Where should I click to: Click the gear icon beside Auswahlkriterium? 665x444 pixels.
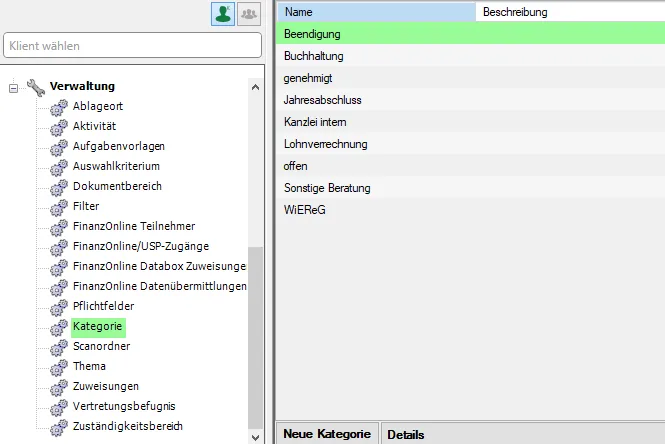[x=59, y=168]
